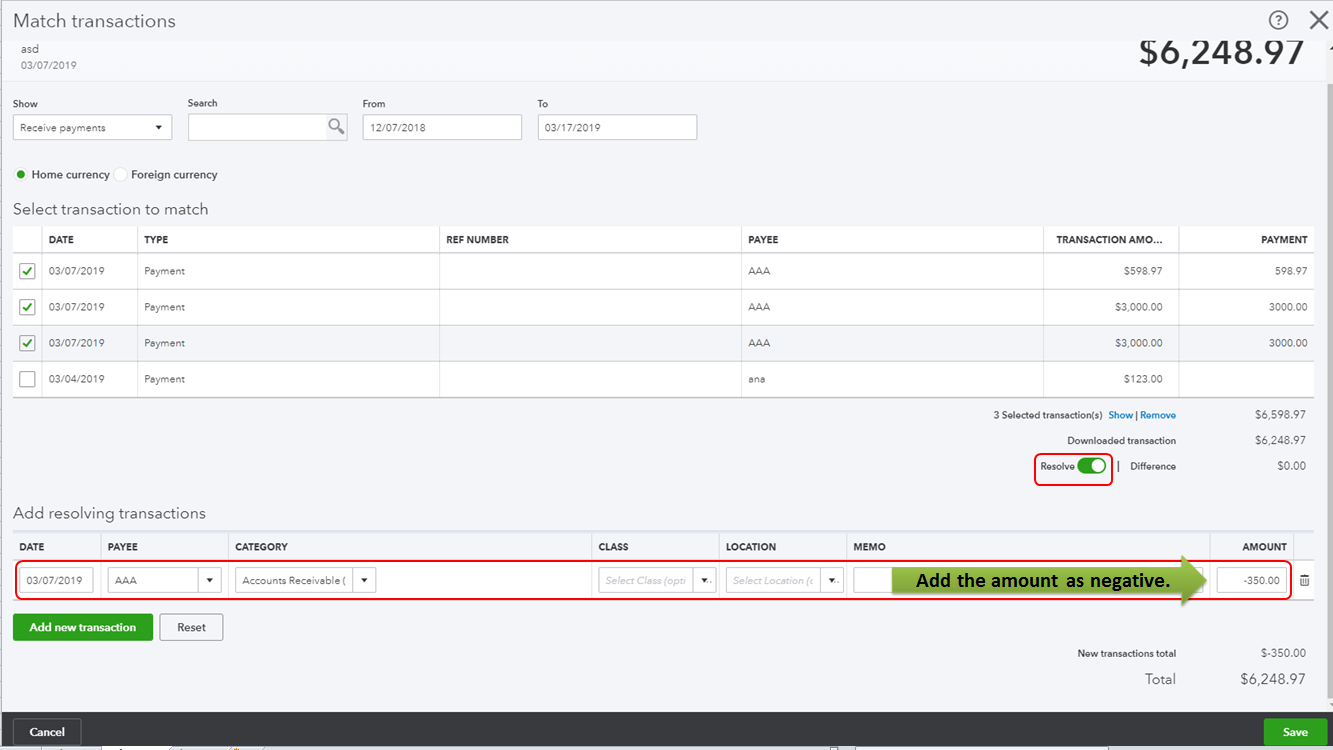Expand the AAA payee dropdown
Viewport: 1333px width, 750px height.
(x=210, y=579)
